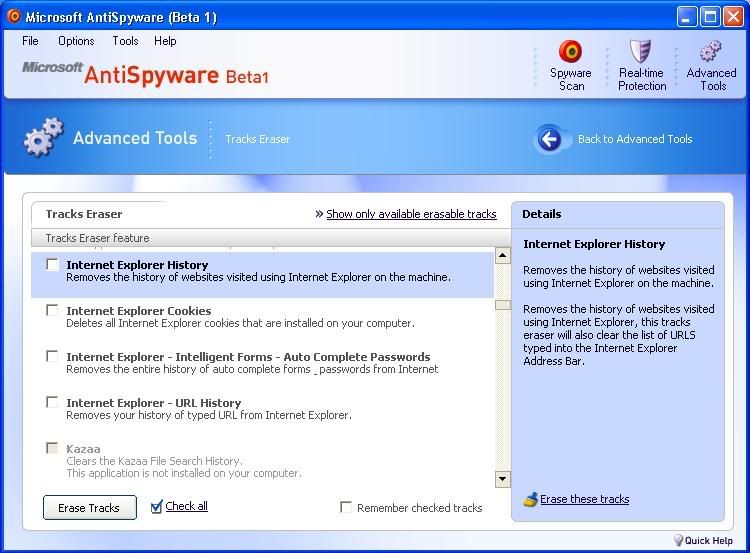
Task: Select the Internet Explorer - URL History title
Action: click(154, 403)
